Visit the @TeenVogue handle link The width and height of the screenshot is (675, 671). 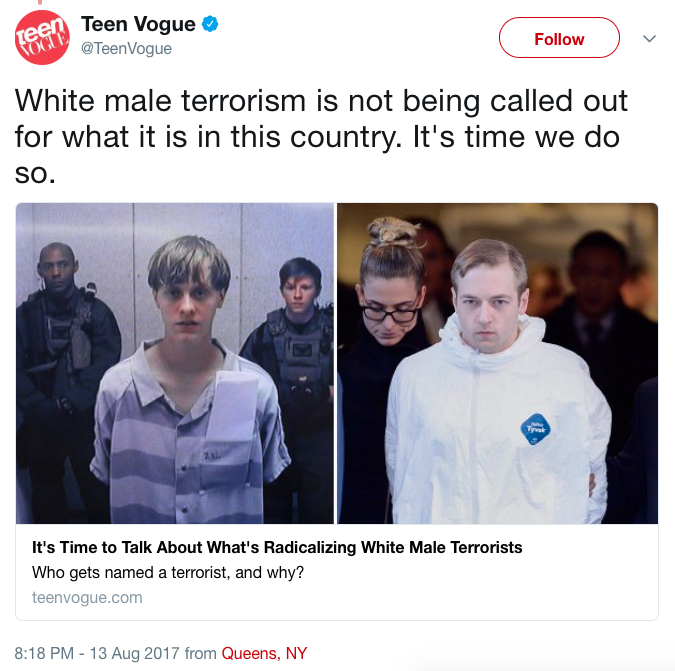[126, 48]
